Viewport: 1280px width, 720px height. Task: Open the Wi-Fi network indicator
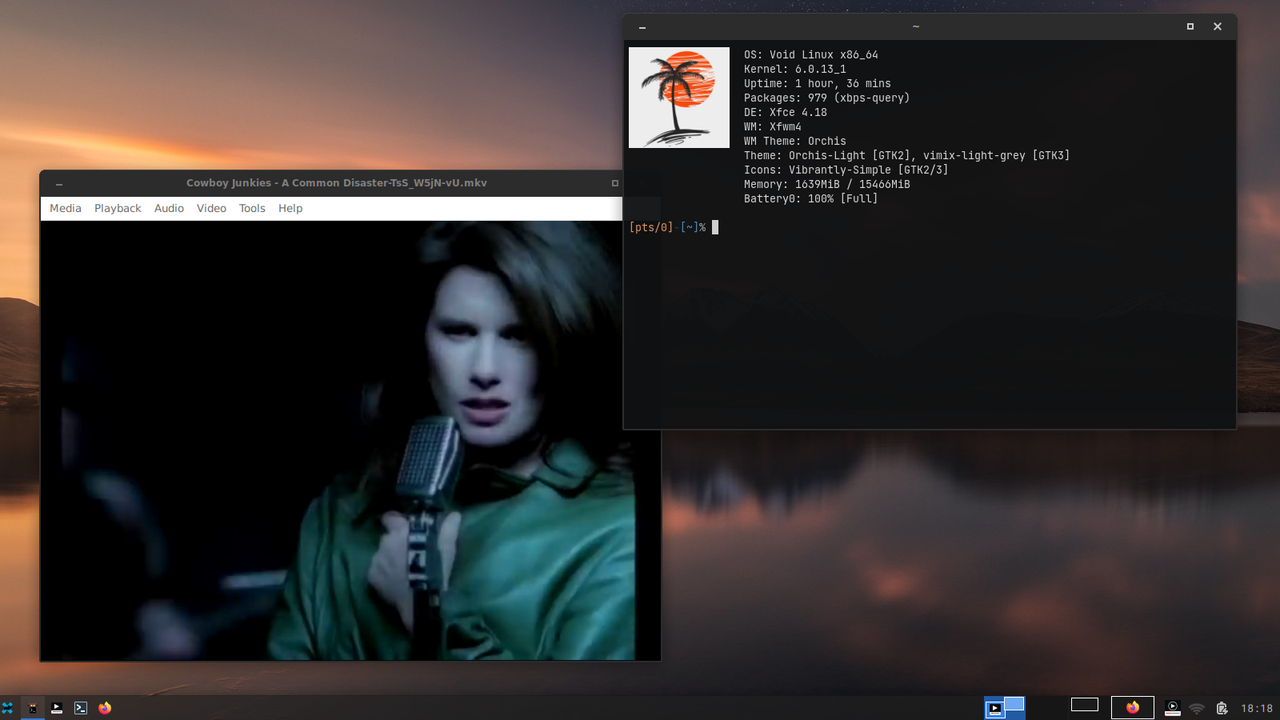[x=1196, y=709]
